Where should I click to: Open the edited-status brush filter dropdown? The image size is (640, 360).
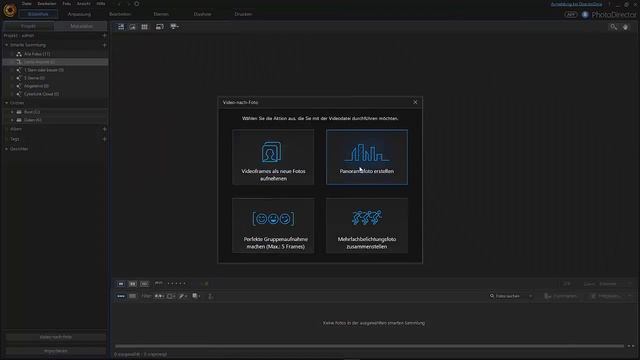click(x=183, y=296)
